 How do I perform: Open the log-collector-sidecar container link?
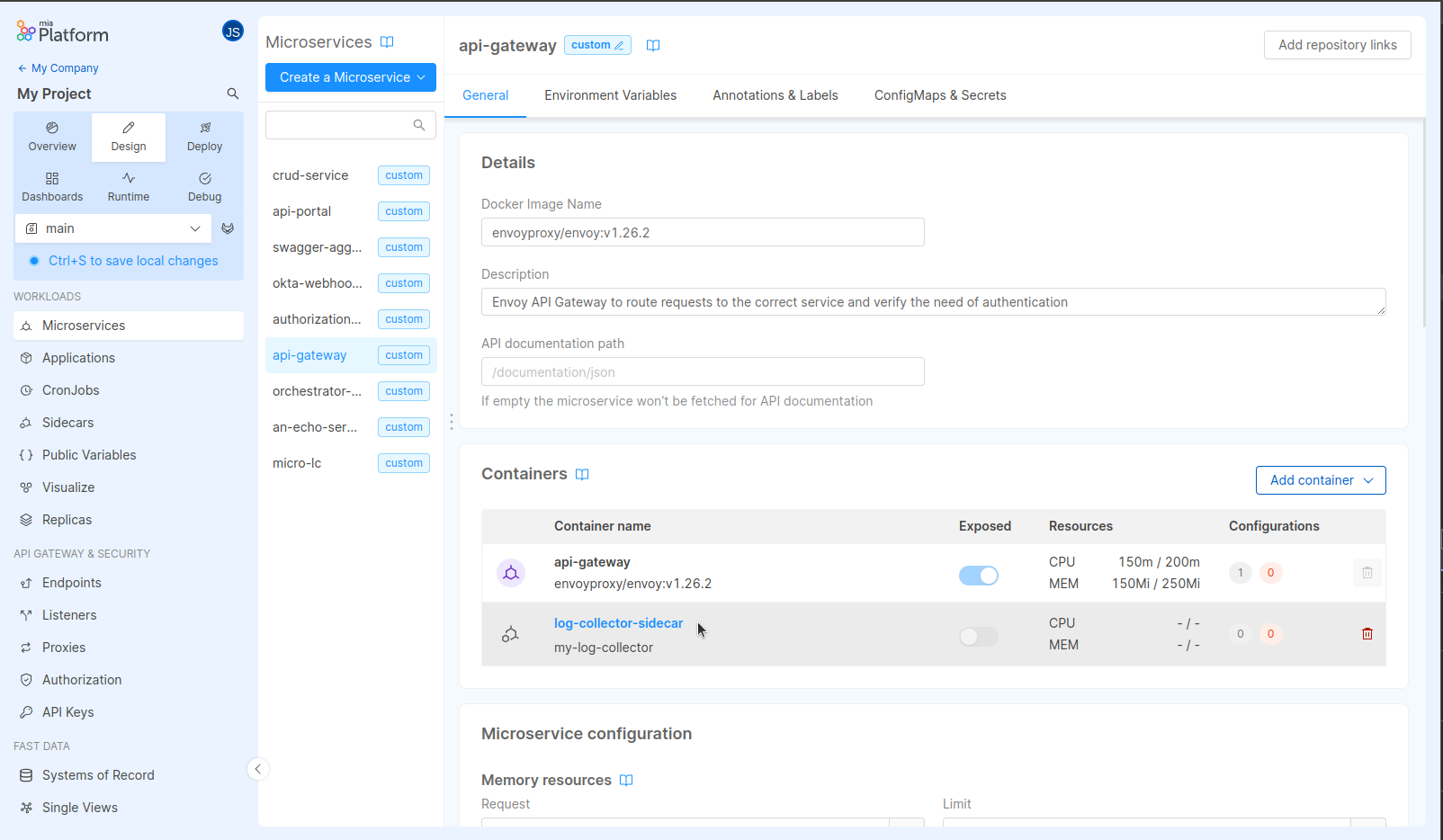[x=618, y=623]
